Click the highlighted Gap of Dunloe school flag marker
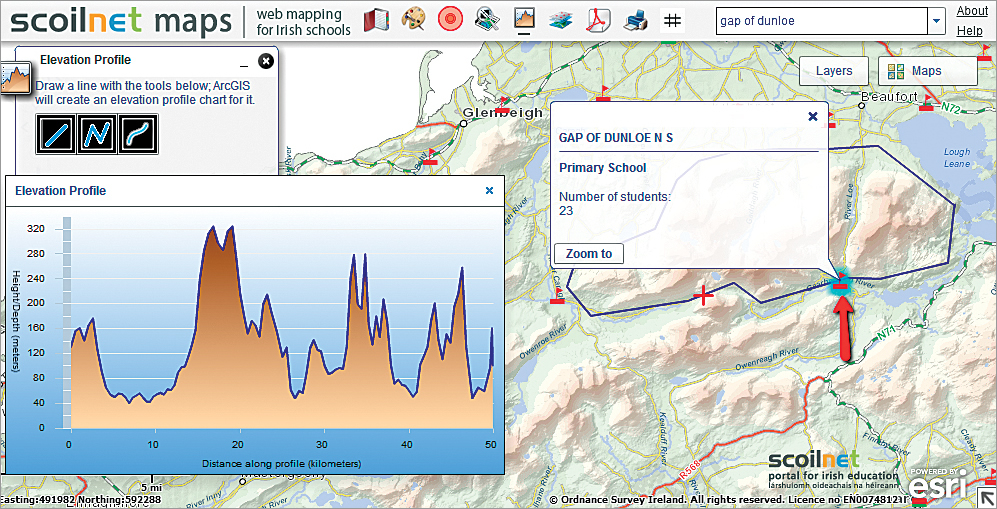The image size is (997, 509). tap(840, 283)
